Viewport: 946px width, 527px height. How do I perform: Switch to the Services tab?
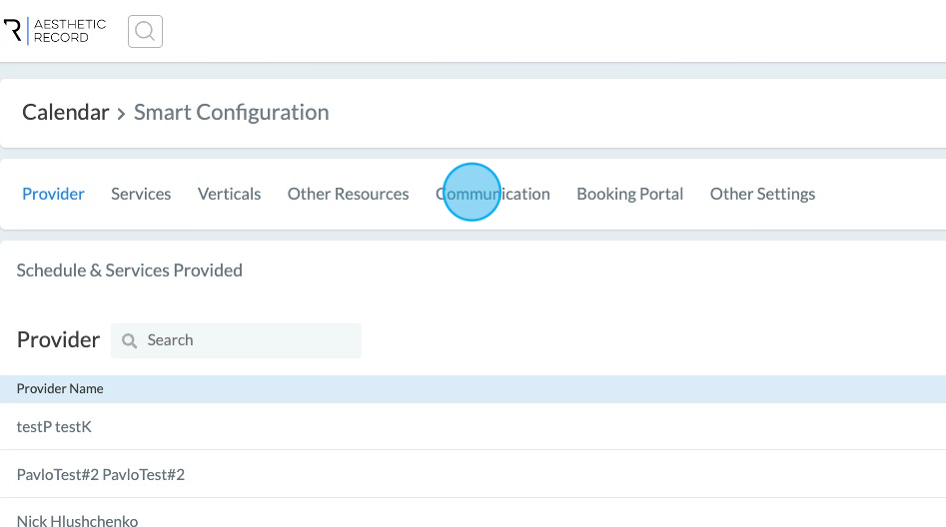tap(141, 194)
